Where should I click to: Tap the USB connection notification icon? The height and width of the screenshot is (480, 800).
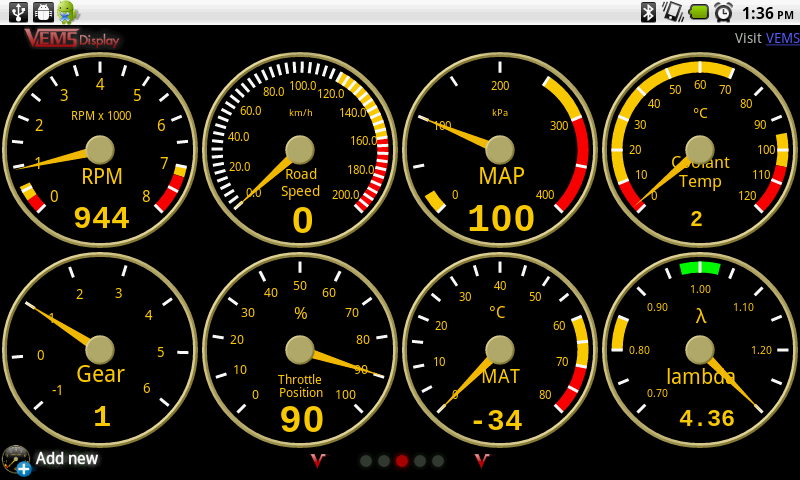[17, 12]
